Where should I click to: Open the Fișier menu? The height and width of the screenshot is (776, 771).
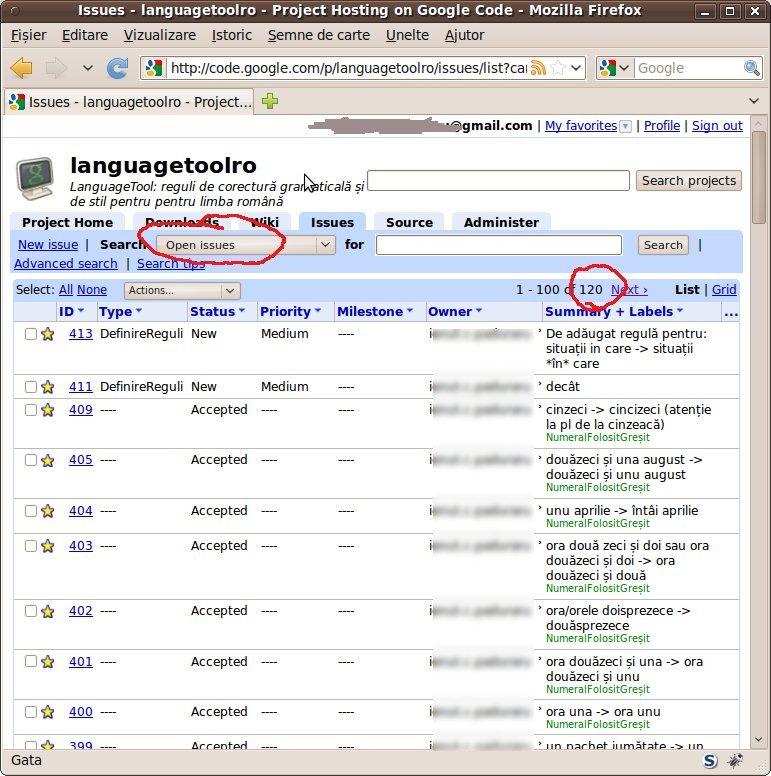(28, 35)
